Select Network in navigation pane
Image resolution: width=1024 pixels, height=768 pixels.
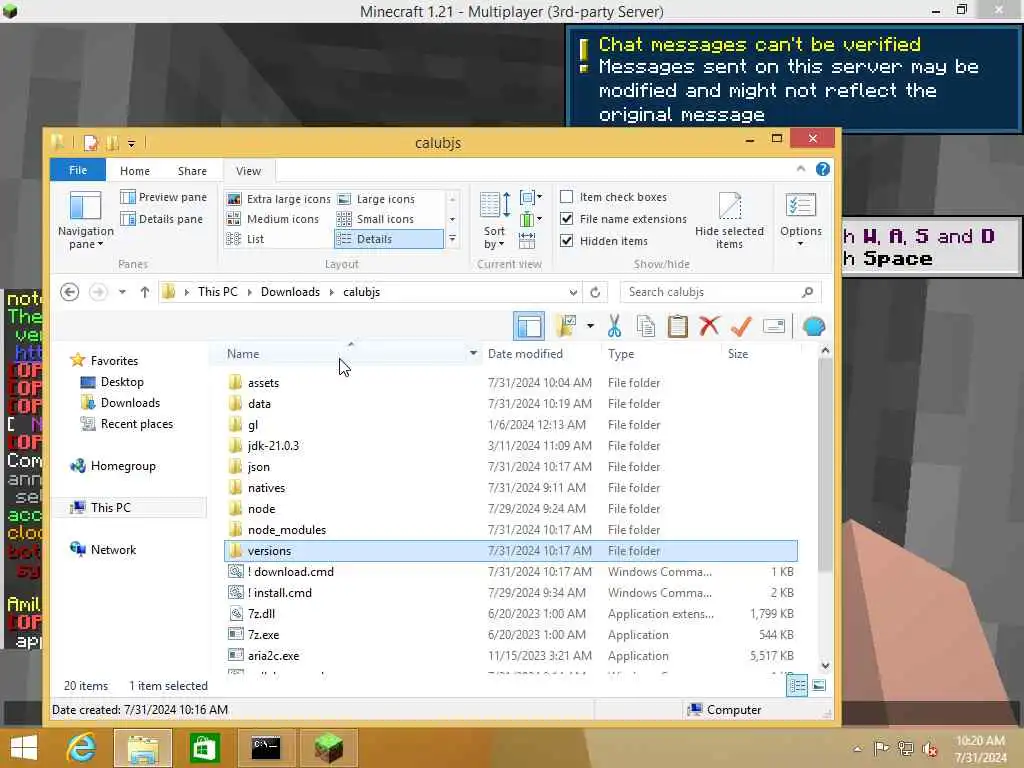click(x=113, y=550)
